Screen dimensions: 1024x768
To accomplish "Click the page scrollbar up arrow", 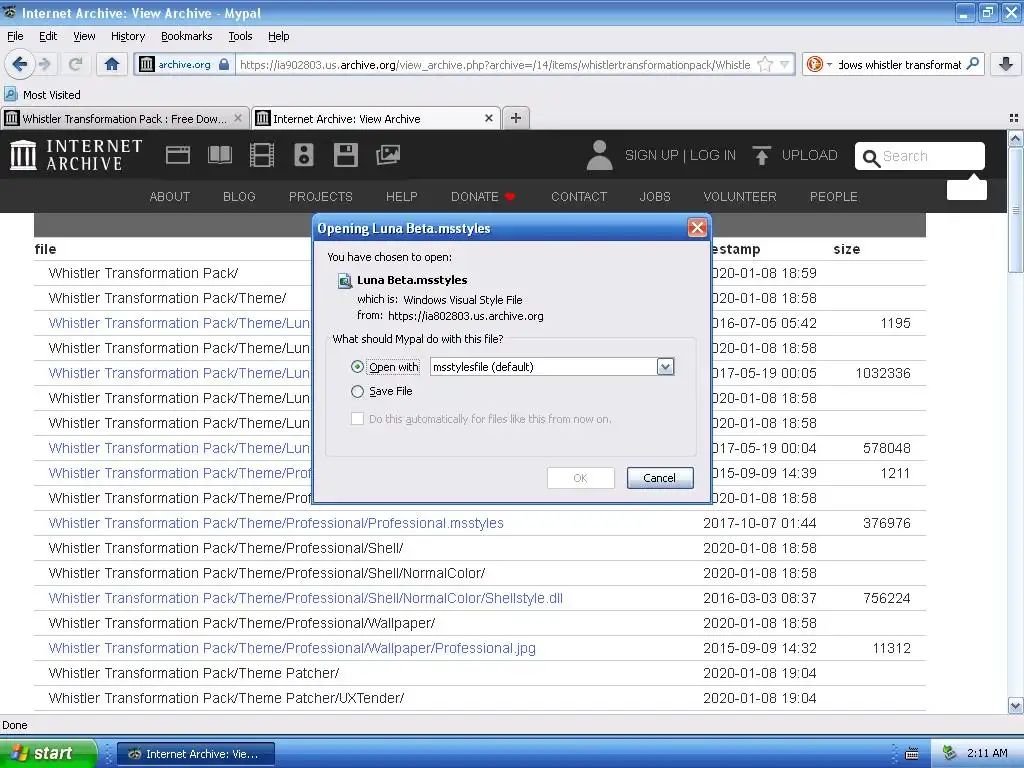I will tap(1015, 138).
